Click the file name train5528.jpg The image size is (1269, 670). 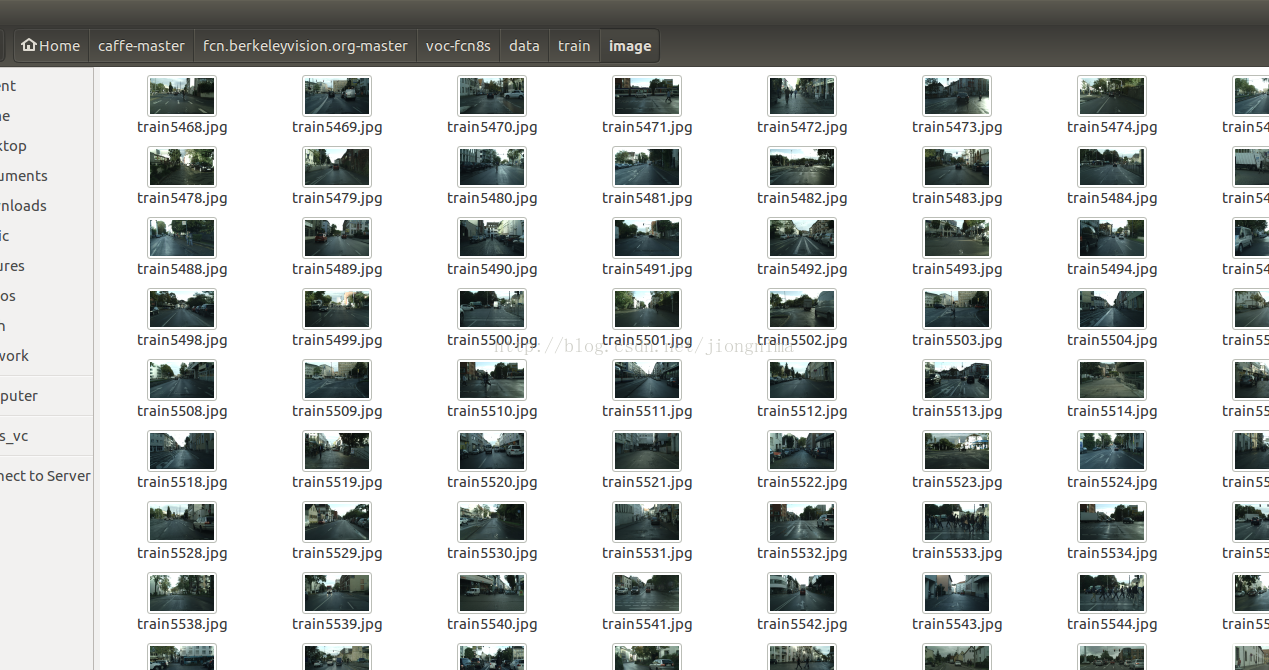tap(182, 553)
